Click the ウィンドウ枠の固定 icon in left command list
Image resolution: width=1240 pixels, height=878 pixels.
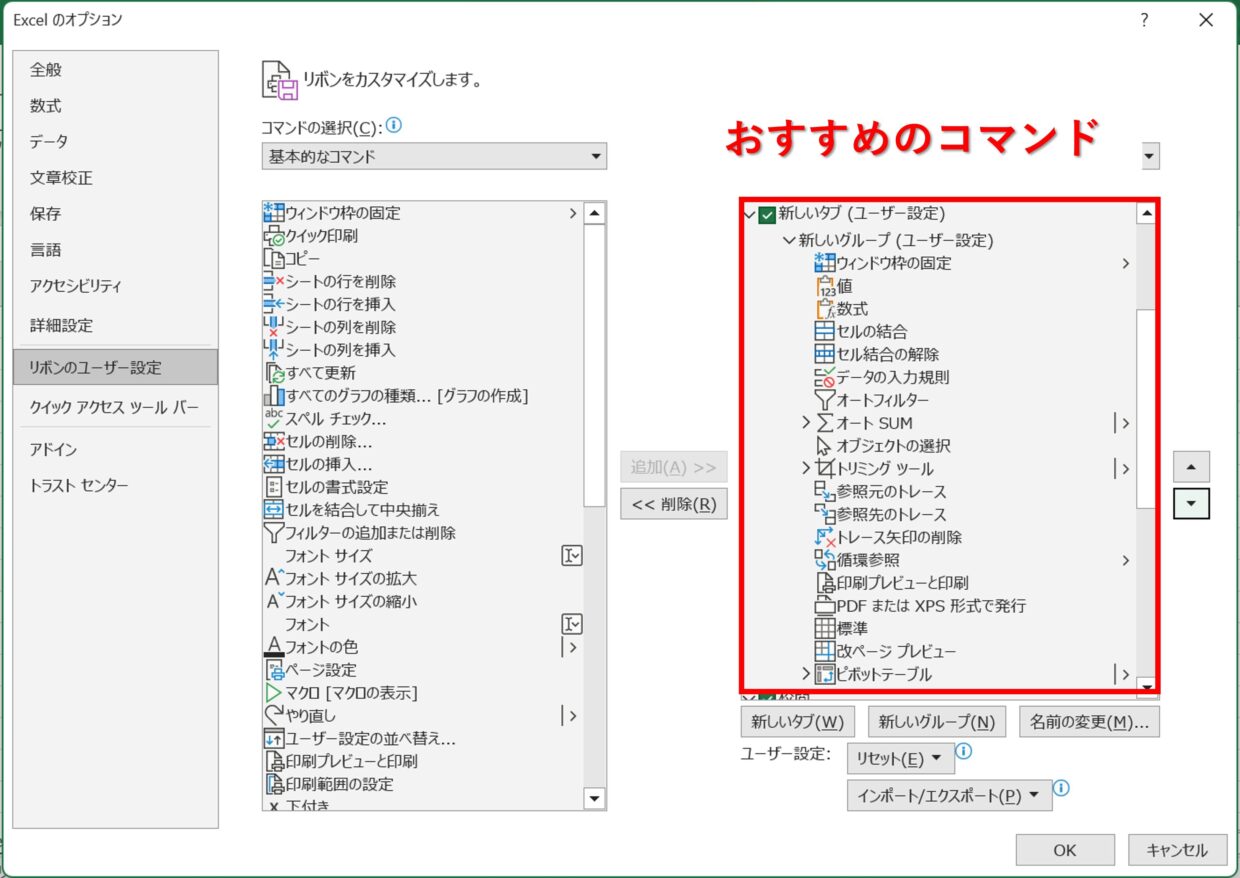pyautogui.click(x=274, y=213)
